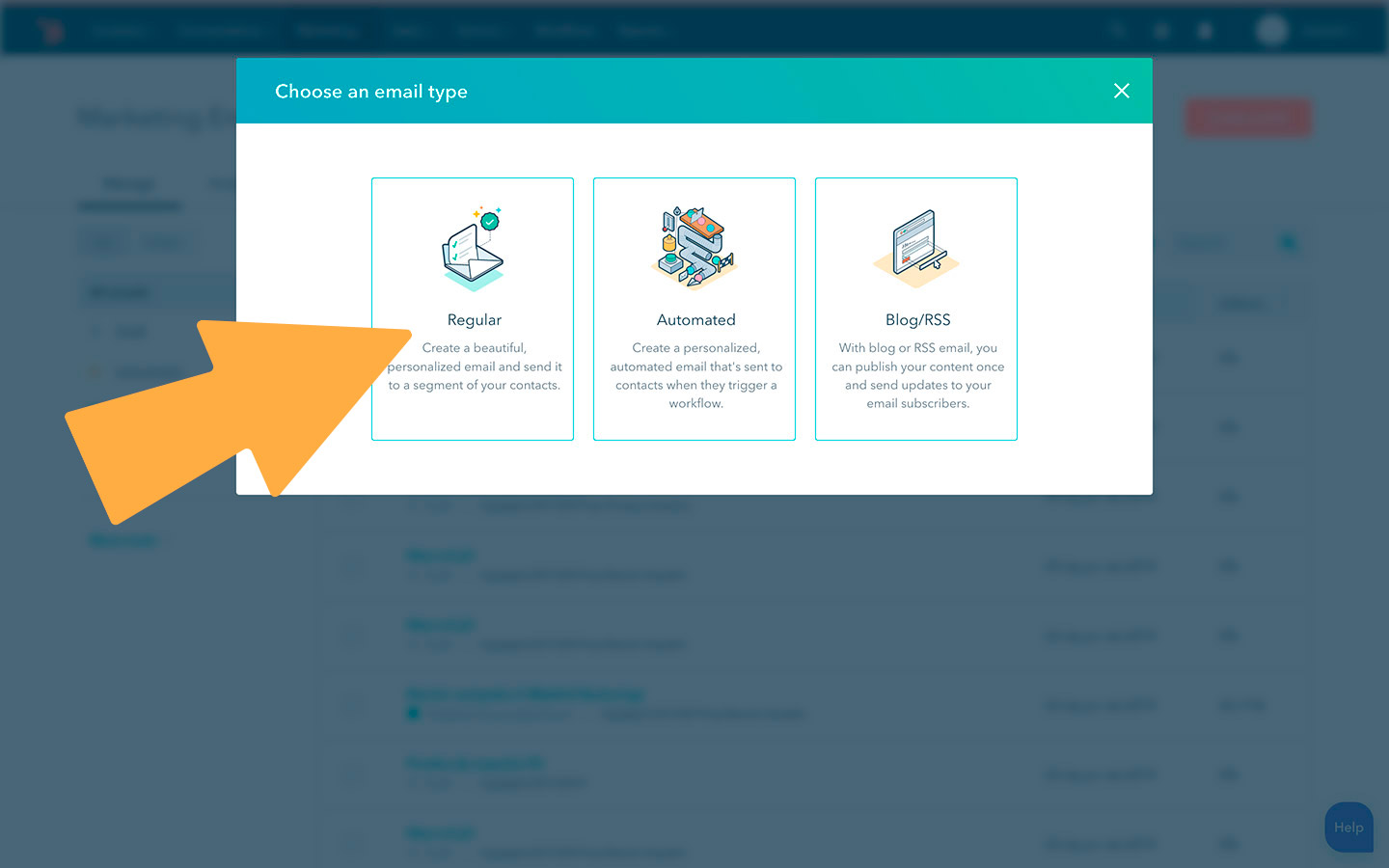Select the Regular email type card
The height and width of the screenshot is (868, 1389).
473,309
